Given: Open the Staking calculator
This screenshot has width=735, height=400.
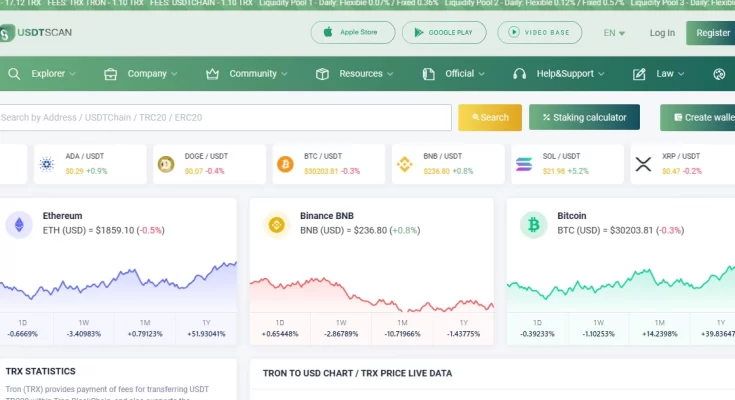Looking at the screenshot, I should pos(584,117).
